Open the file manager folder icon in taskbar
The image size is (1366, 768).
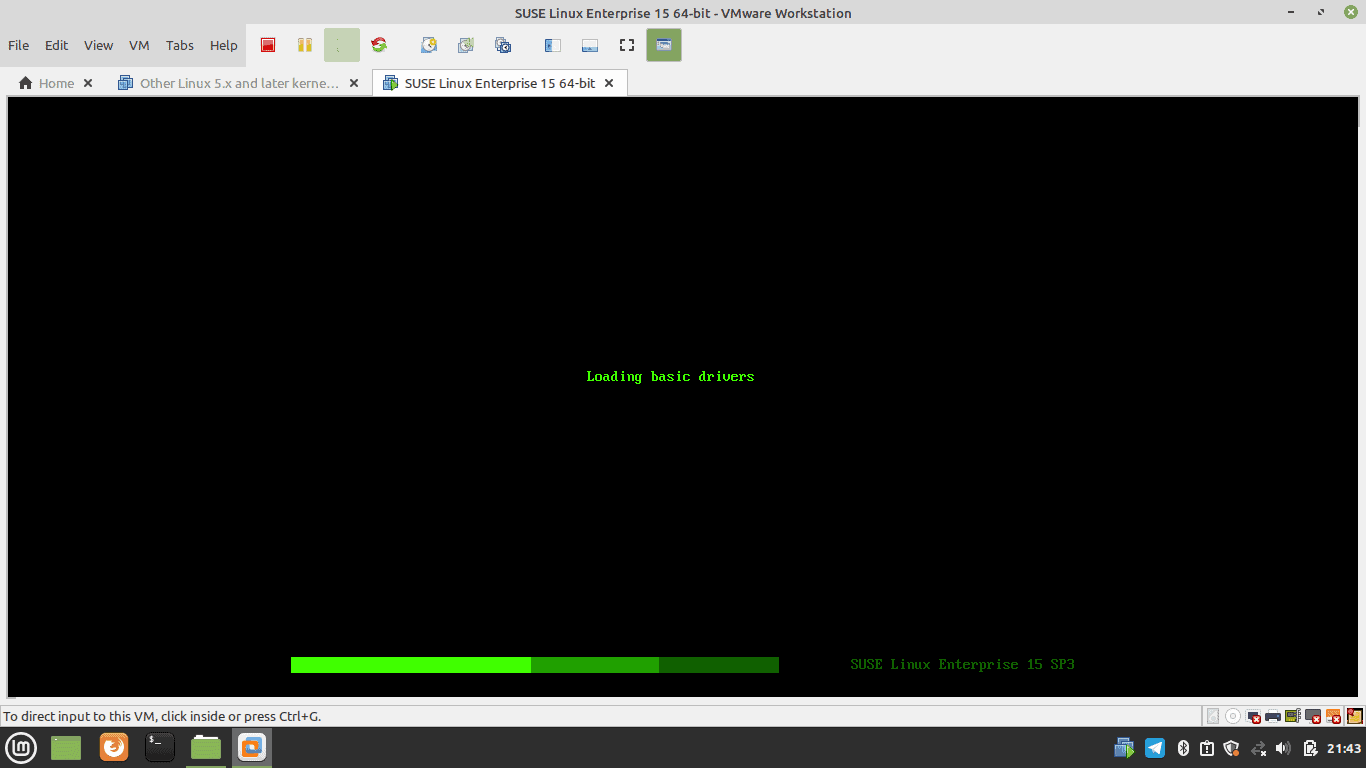pos(206,747)
